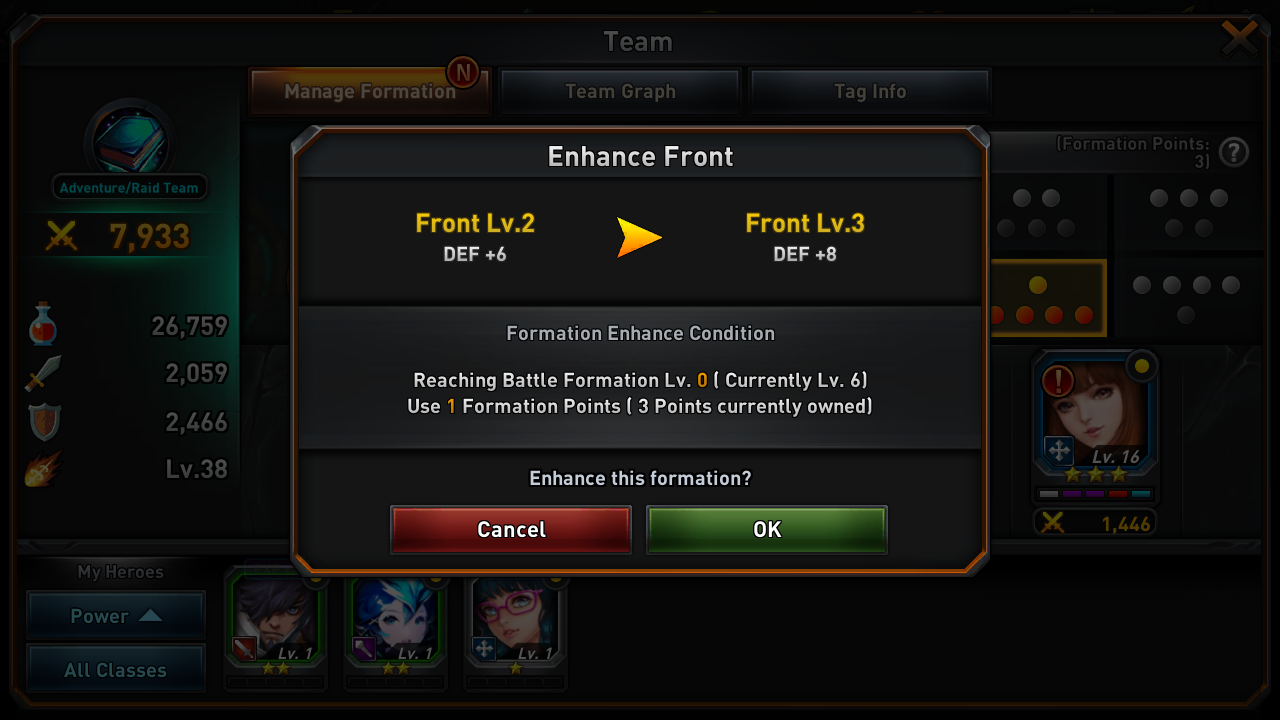Open the Tag Info tab

[870, 91]
